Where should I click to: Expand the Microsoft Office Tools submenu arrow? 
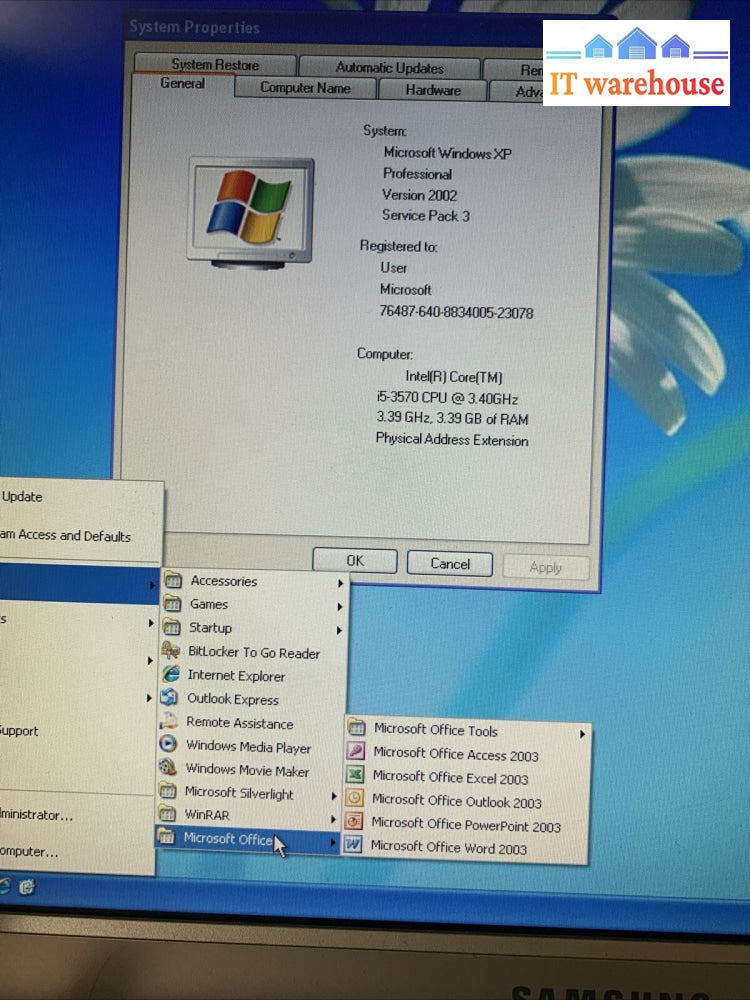click(x=582, y=734)
